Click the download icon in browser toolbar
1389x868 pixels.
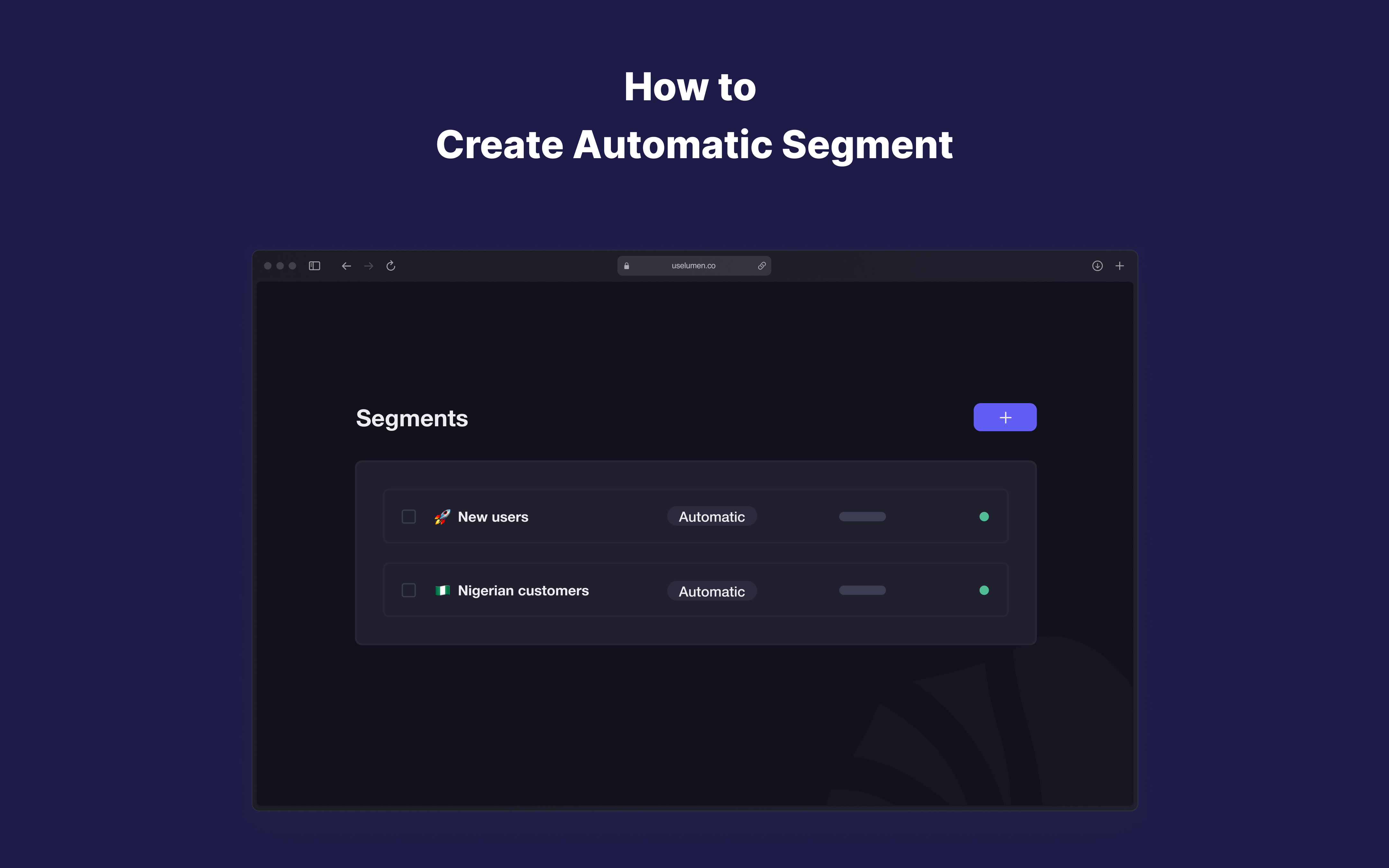point(1097,266)
